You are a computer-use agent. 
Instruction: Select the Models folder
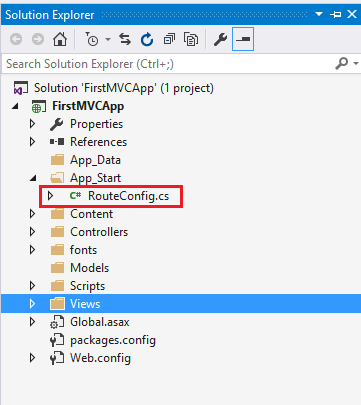89,268
